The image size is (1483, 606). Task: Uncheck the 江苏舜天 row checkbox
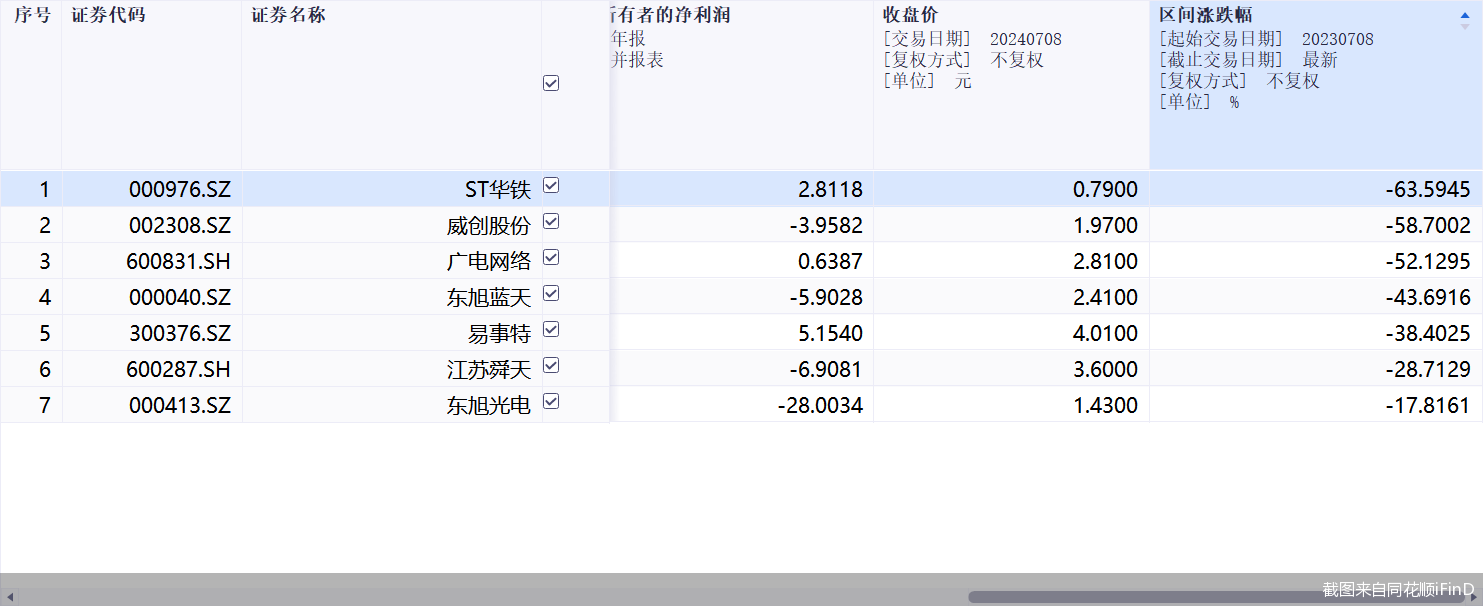551,366
